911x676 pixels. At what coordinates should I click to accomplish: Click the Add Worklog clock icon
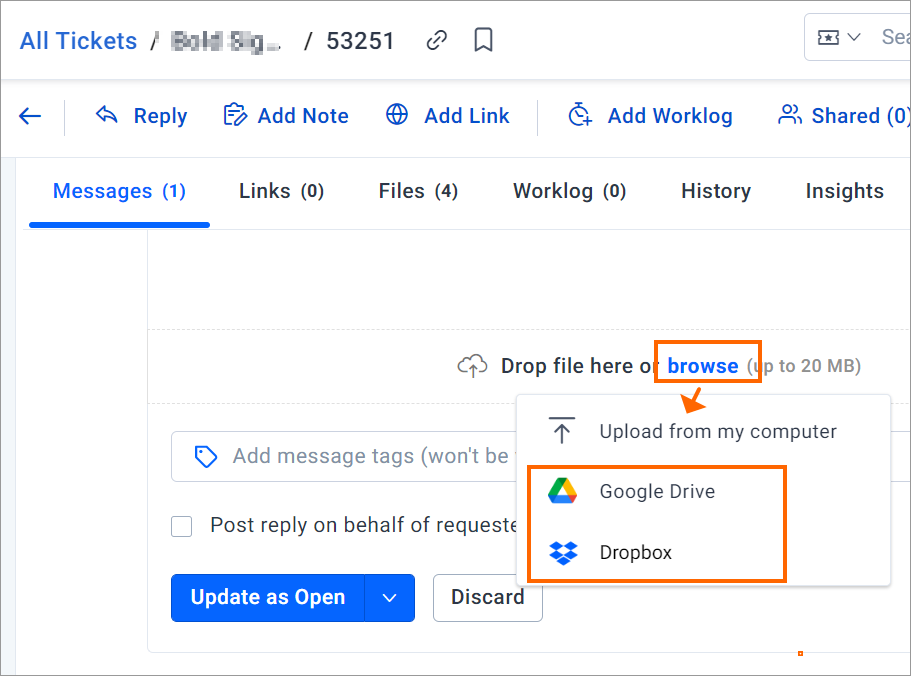[x=580, y=114]
